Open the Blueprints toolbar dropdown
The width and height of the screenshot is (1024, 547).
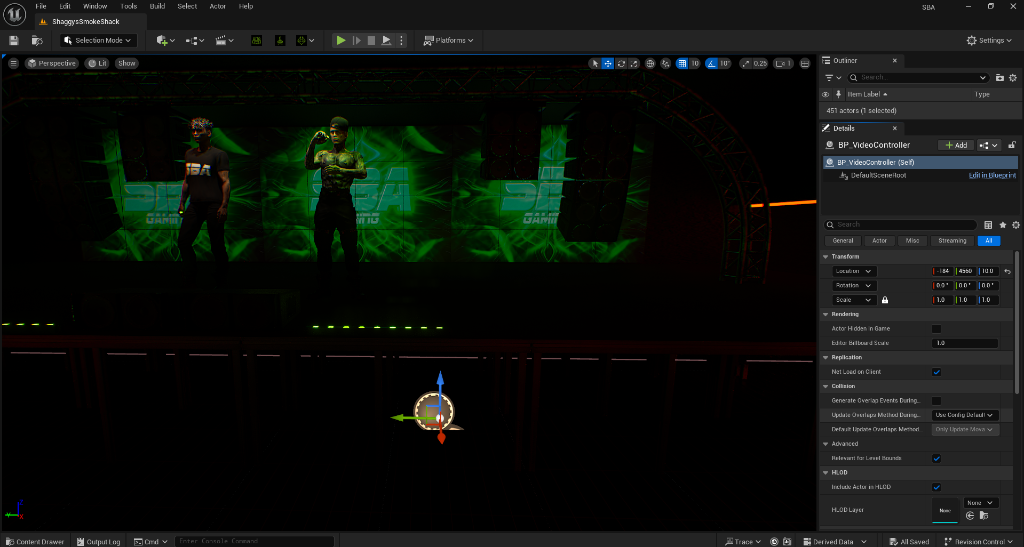click(195, 40)
